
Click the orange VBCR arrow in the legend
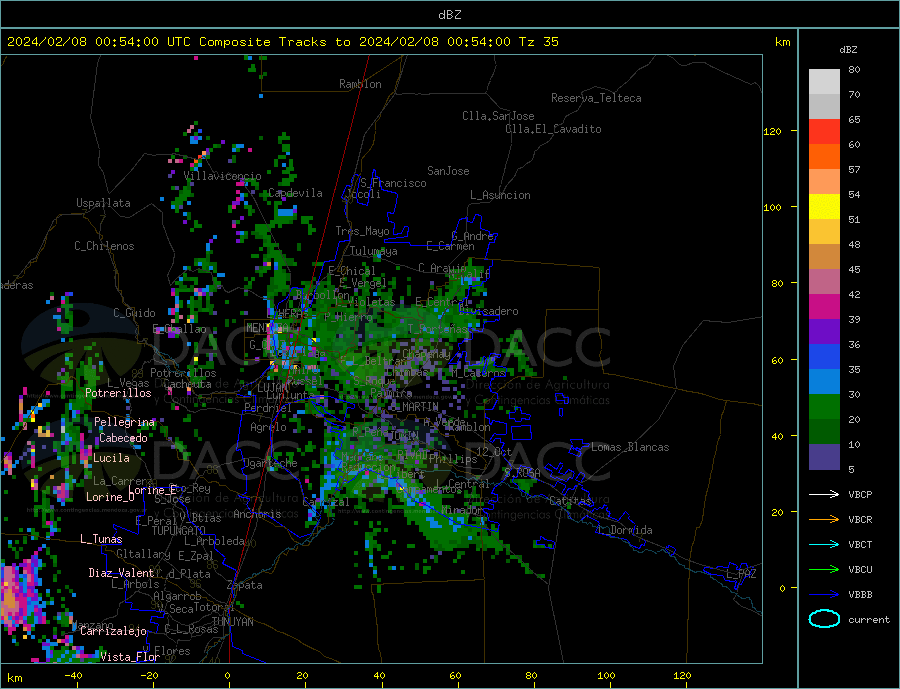click(824, 520)
